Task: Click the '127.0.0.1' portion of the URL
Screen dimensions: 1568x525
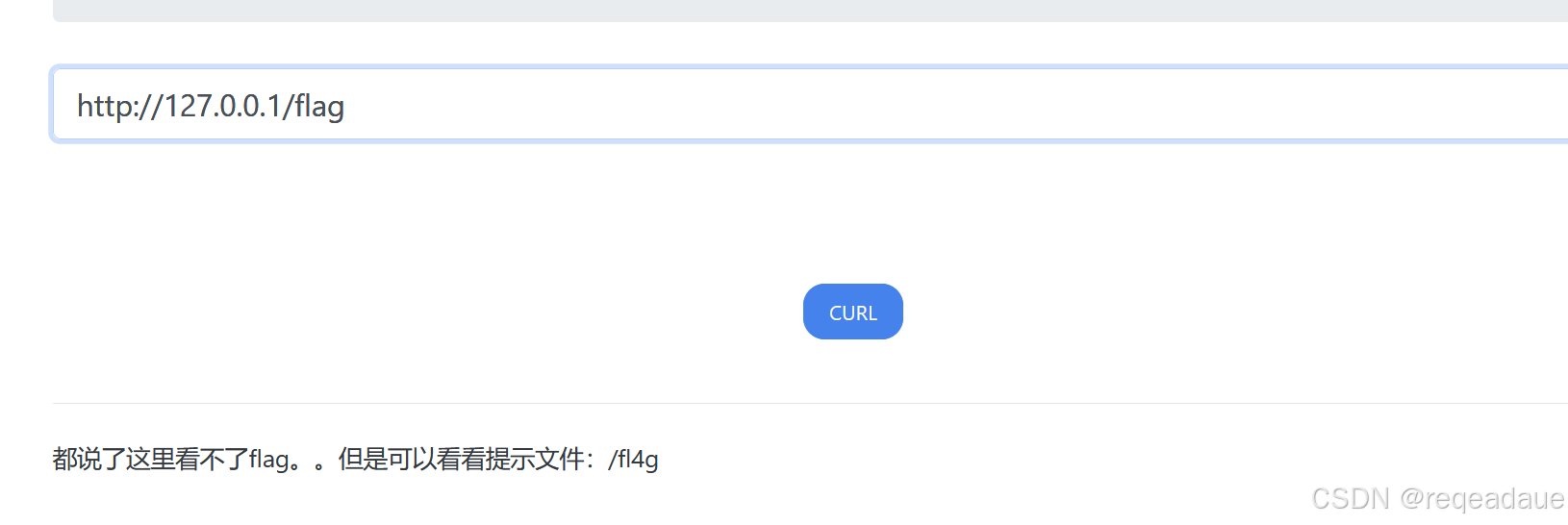Action: (222, 106)
